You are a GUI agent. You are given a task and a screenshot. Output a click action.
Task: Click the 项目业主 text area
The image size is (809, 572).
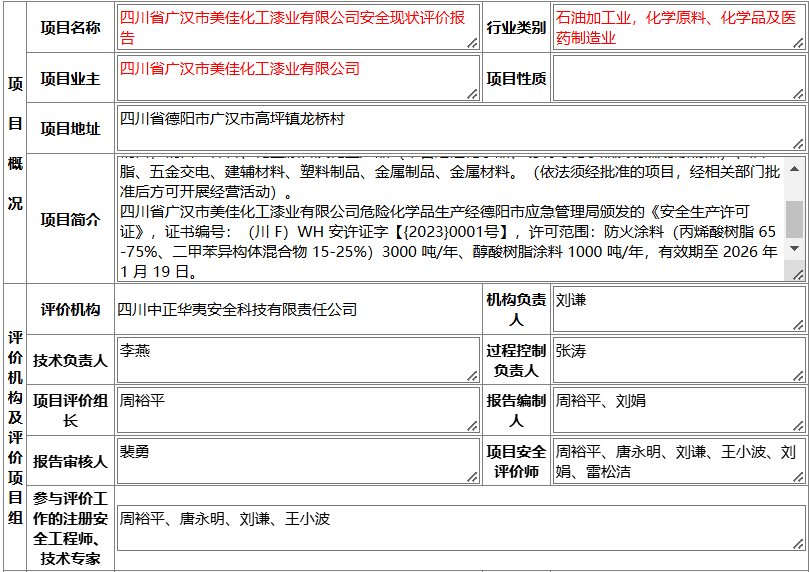(x=298, y=78)
